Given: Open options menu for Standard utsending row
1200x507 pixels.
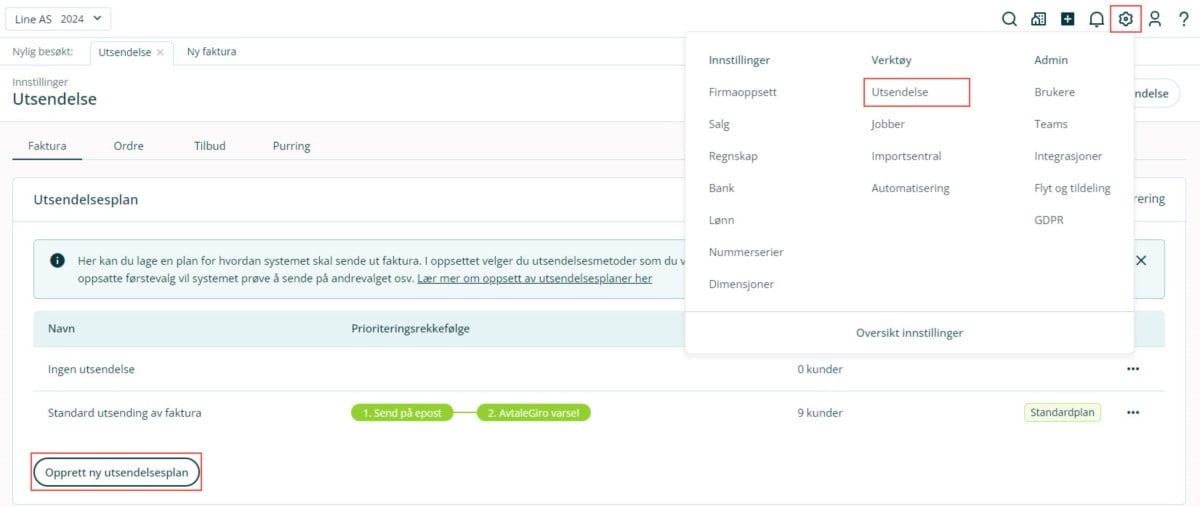Looking at the screenshot, I should tap(1132, 413).
